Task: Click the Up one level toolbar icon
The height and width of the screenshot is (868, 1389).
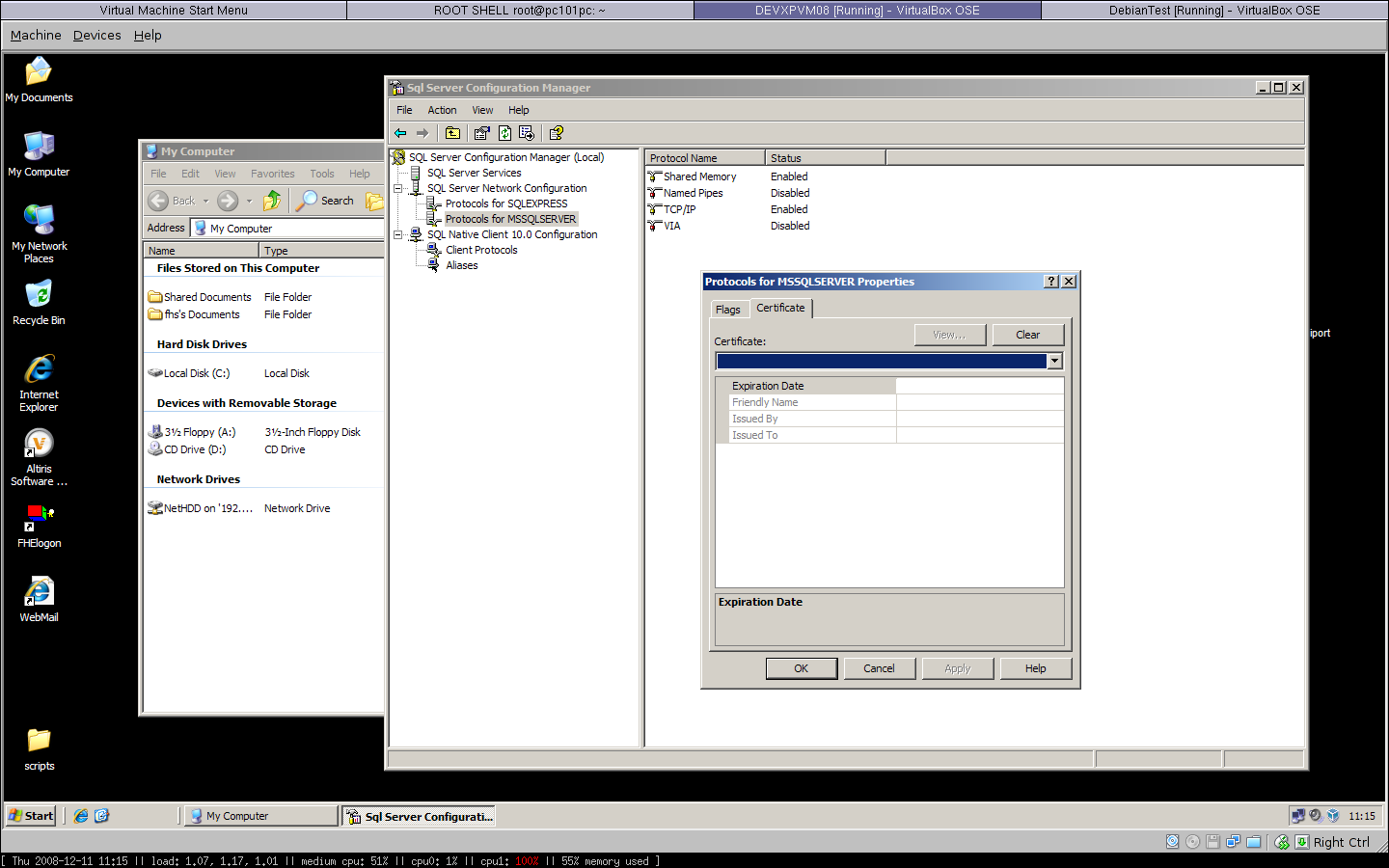Action: coord(452,133)
